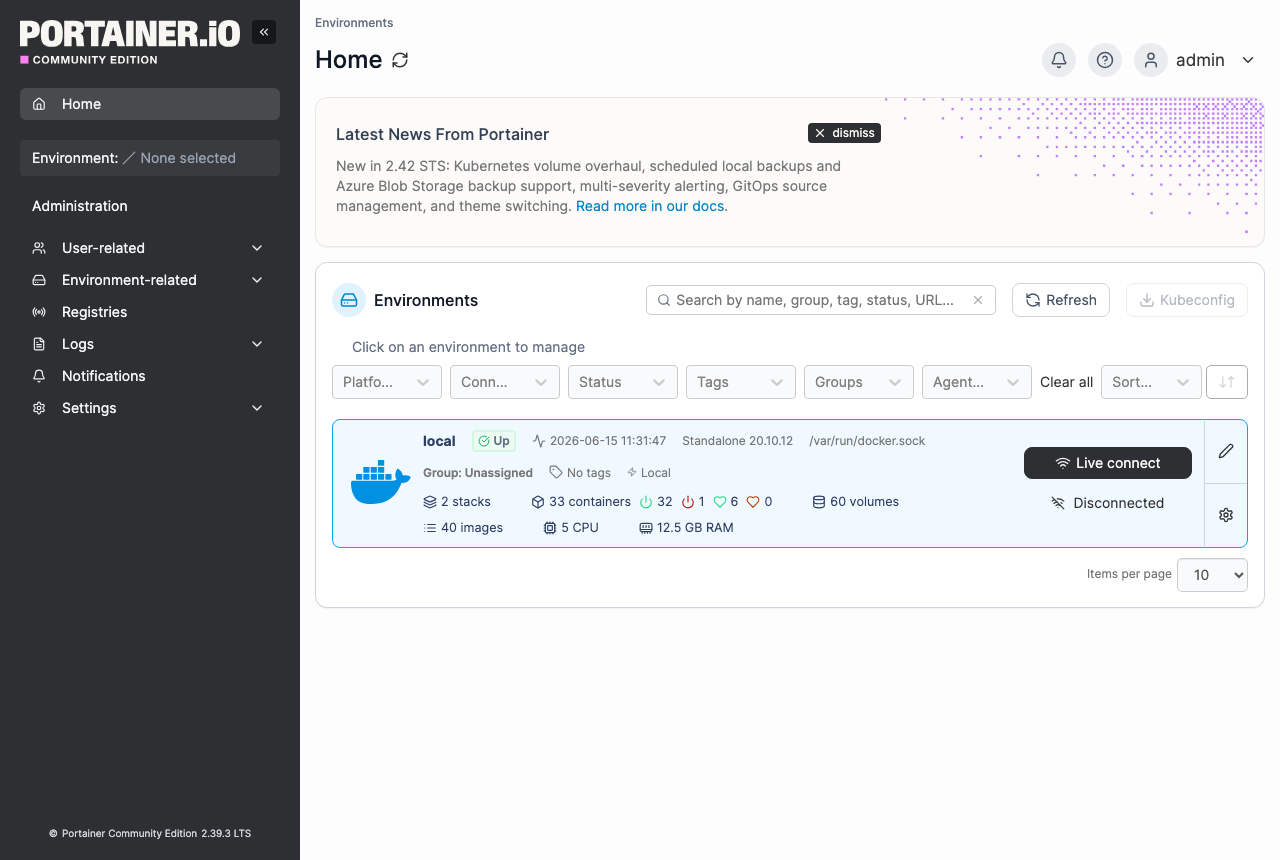Click the Environments breadcrumb link
Viewport: 1280px width, 860px height.
pyautogui.click(x=354, y=23)
